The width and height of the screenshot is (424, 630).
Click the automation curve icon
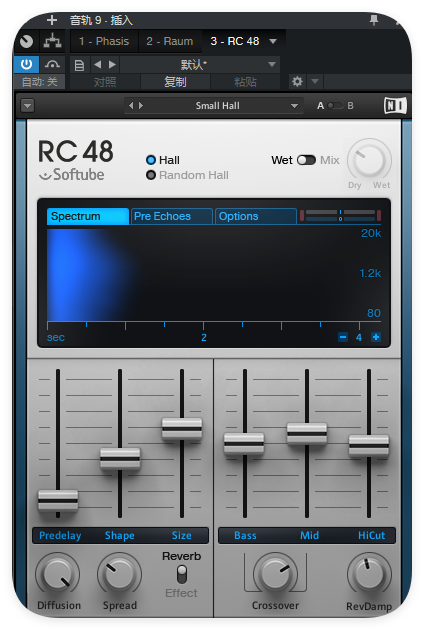click(53, 64)
